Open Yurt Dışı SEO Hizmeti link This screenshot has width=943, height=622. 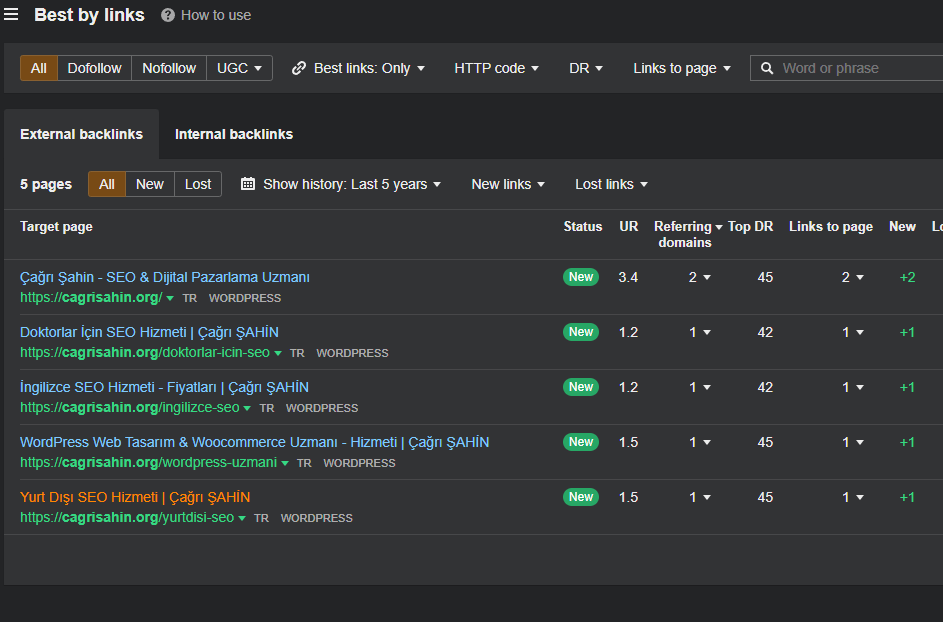point(135,497)
